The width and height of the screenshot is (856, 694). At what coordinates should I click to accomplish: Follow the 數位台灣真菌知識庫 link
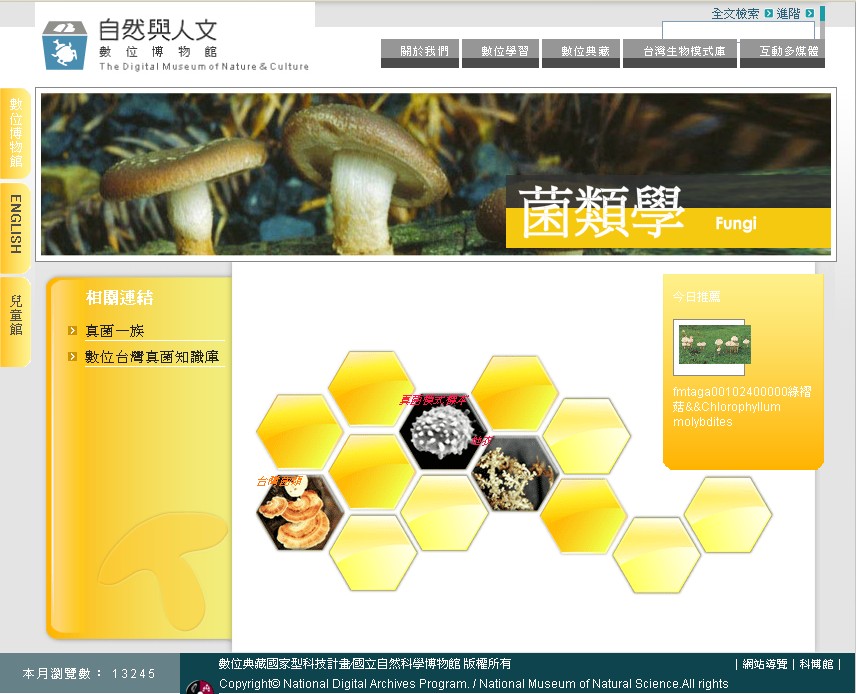tap(152, 357)
